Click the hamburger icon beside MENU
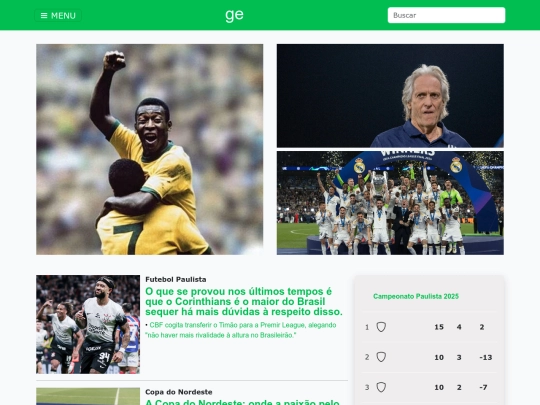Screen dimensions: 540x405 click(44, 15)
